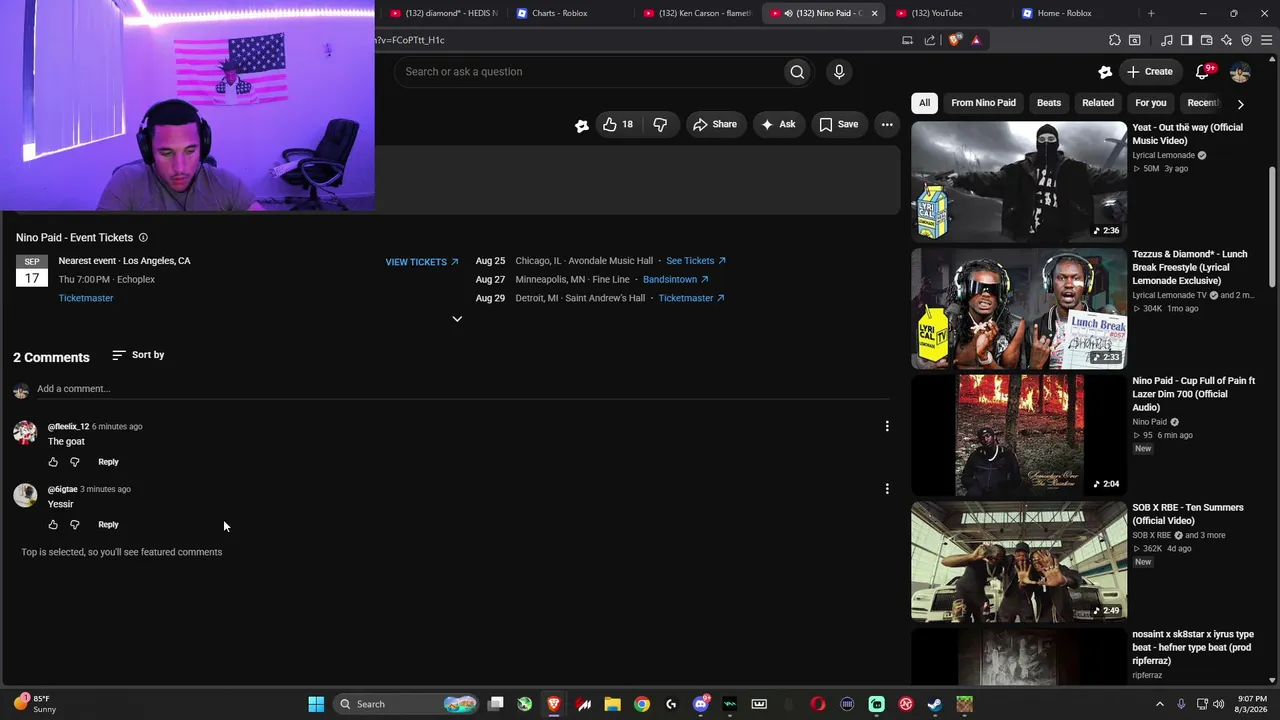Start voice search with the microphone

tap(839, 71)
